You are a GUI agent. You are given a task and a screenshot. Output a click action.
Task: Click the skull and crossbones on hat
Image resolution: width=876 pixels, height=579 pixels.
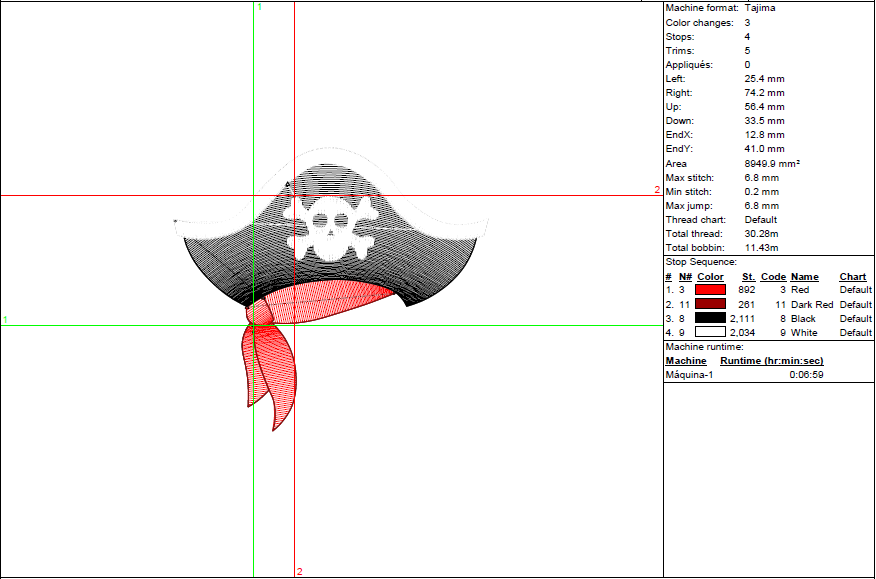pos(329,224)
